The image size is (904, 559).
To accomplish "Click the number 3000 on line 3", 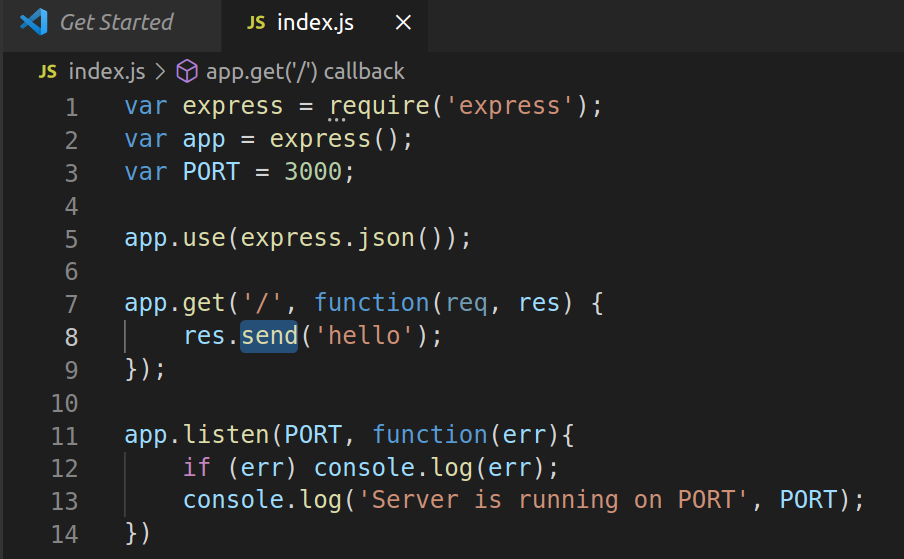I will [313, 172].
